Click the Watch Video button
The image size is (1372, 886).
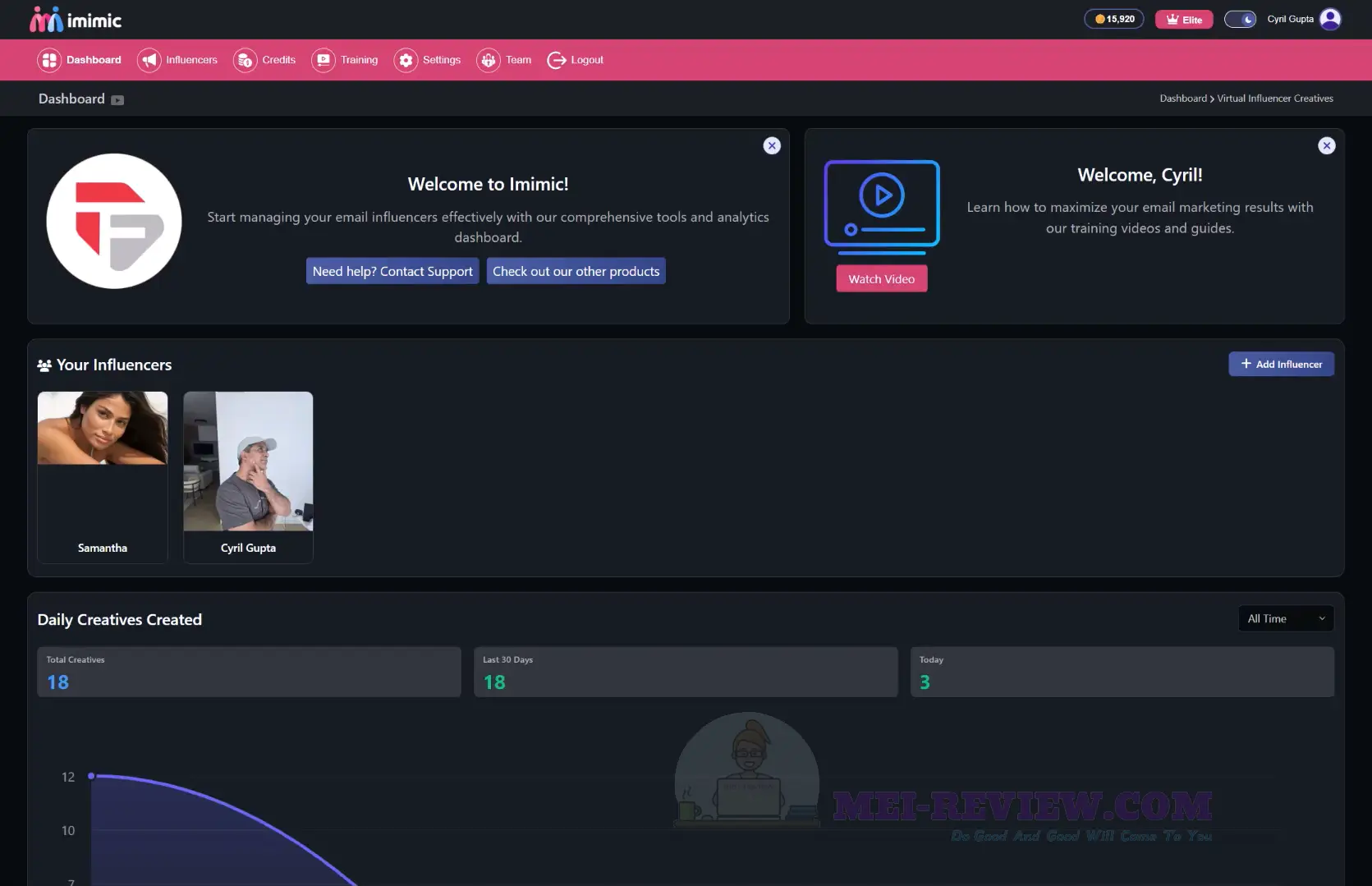[882, 279]
